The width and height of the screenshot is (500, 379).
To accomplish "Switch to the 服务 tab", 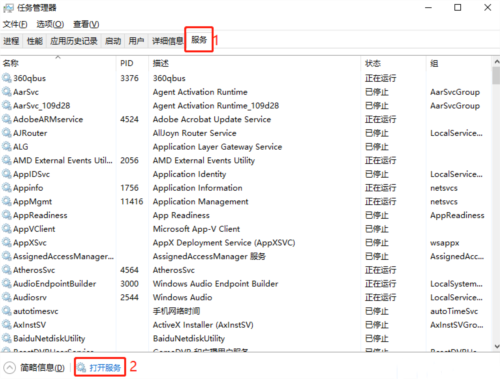I will coord(199,40).
